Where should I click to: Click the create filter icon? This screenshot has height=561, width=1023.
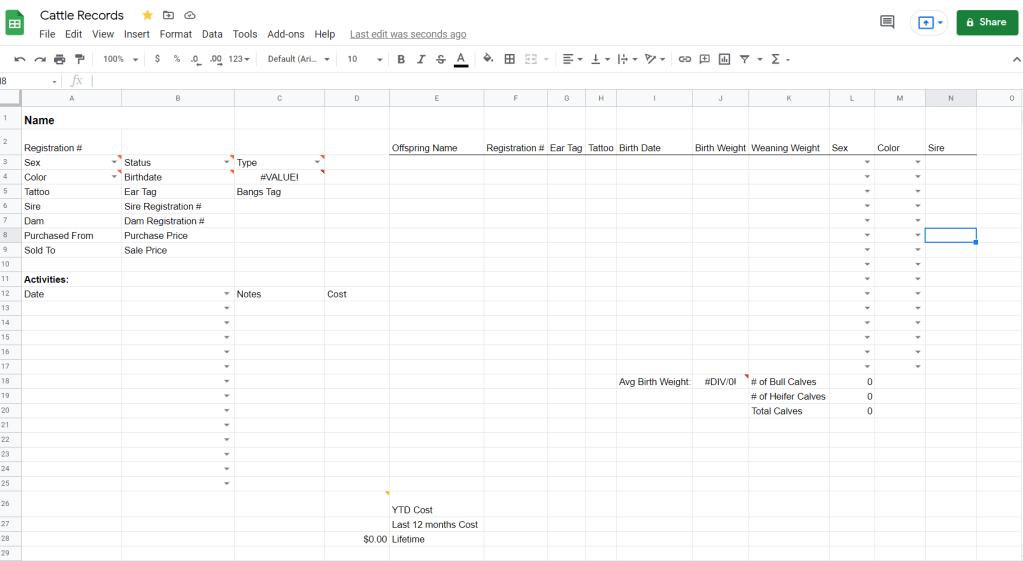(744, 59)
